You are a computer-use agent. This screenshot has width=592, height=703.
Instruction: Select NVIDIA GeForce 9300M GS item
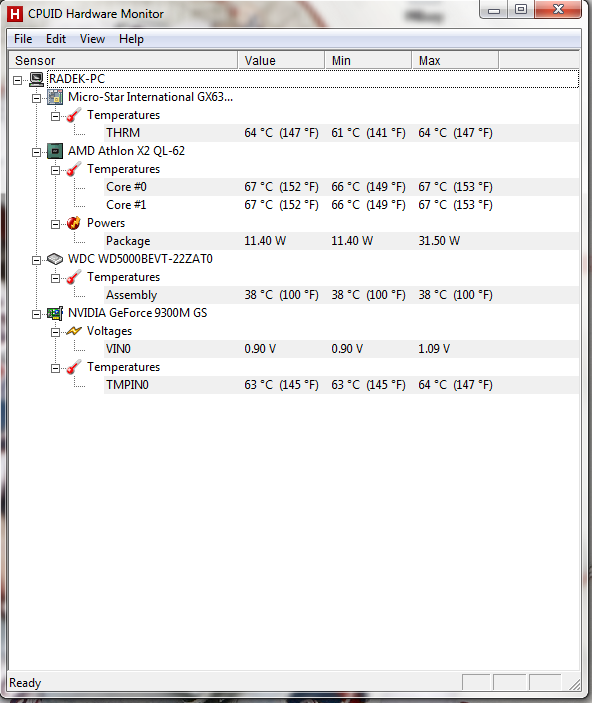138,312
